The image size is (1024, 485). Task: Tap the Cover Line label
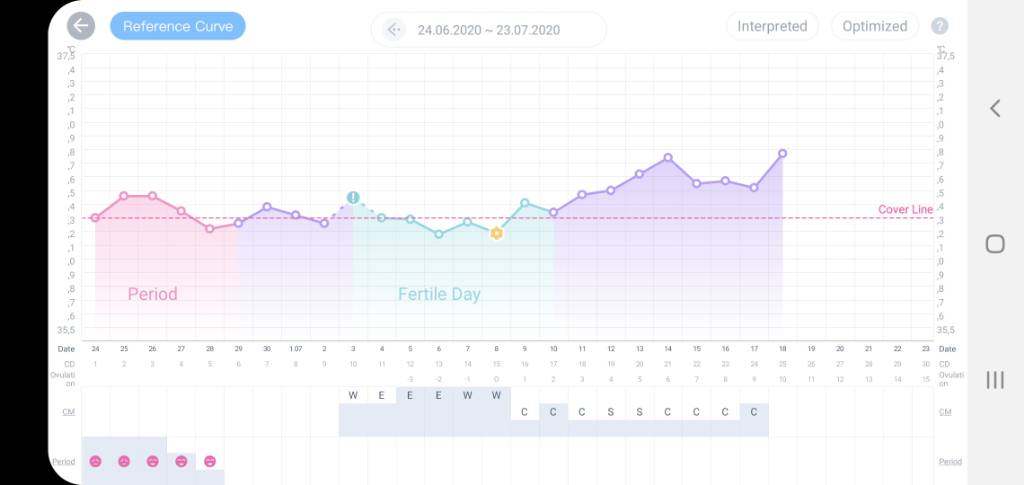(905, 210)
